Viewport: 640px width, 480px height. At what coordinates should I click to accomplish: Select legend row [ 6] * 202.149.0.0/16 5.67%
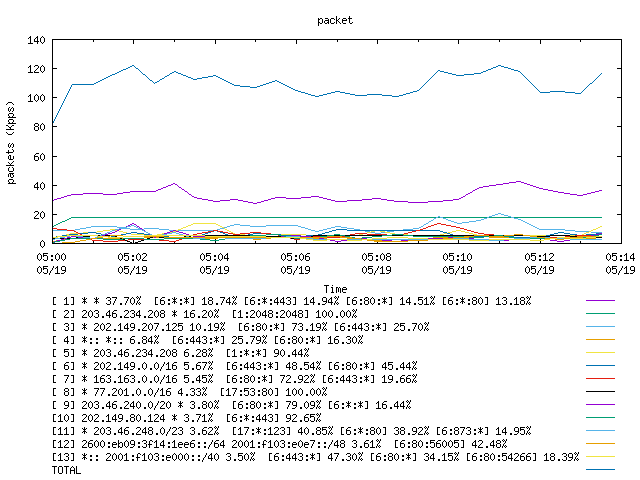pyautogui.click(x=234, y=366)
